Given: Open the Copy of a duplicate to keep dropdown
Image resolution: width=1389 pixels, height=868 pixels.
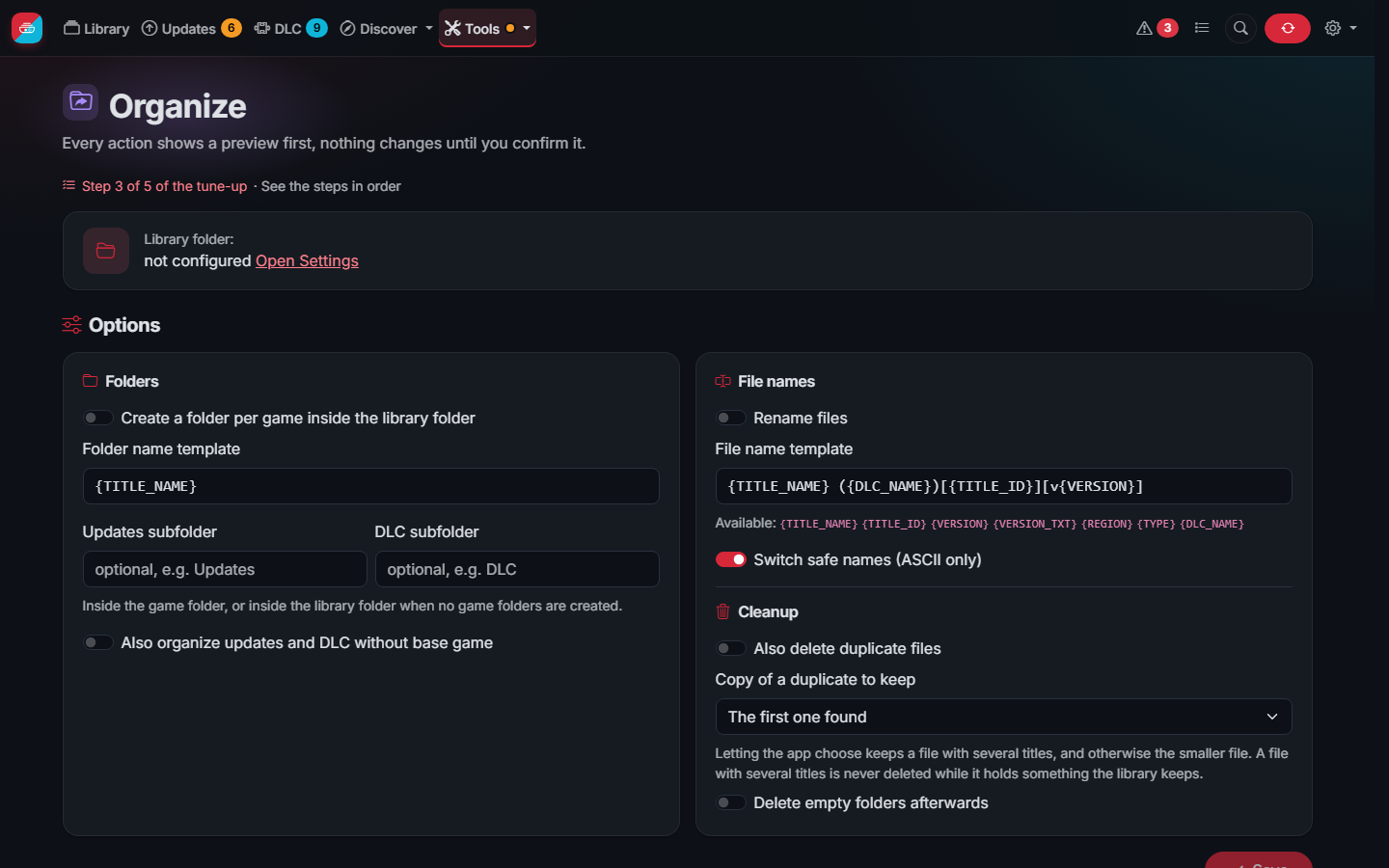Looking at the screenshot, I should tap(1003, 717).
